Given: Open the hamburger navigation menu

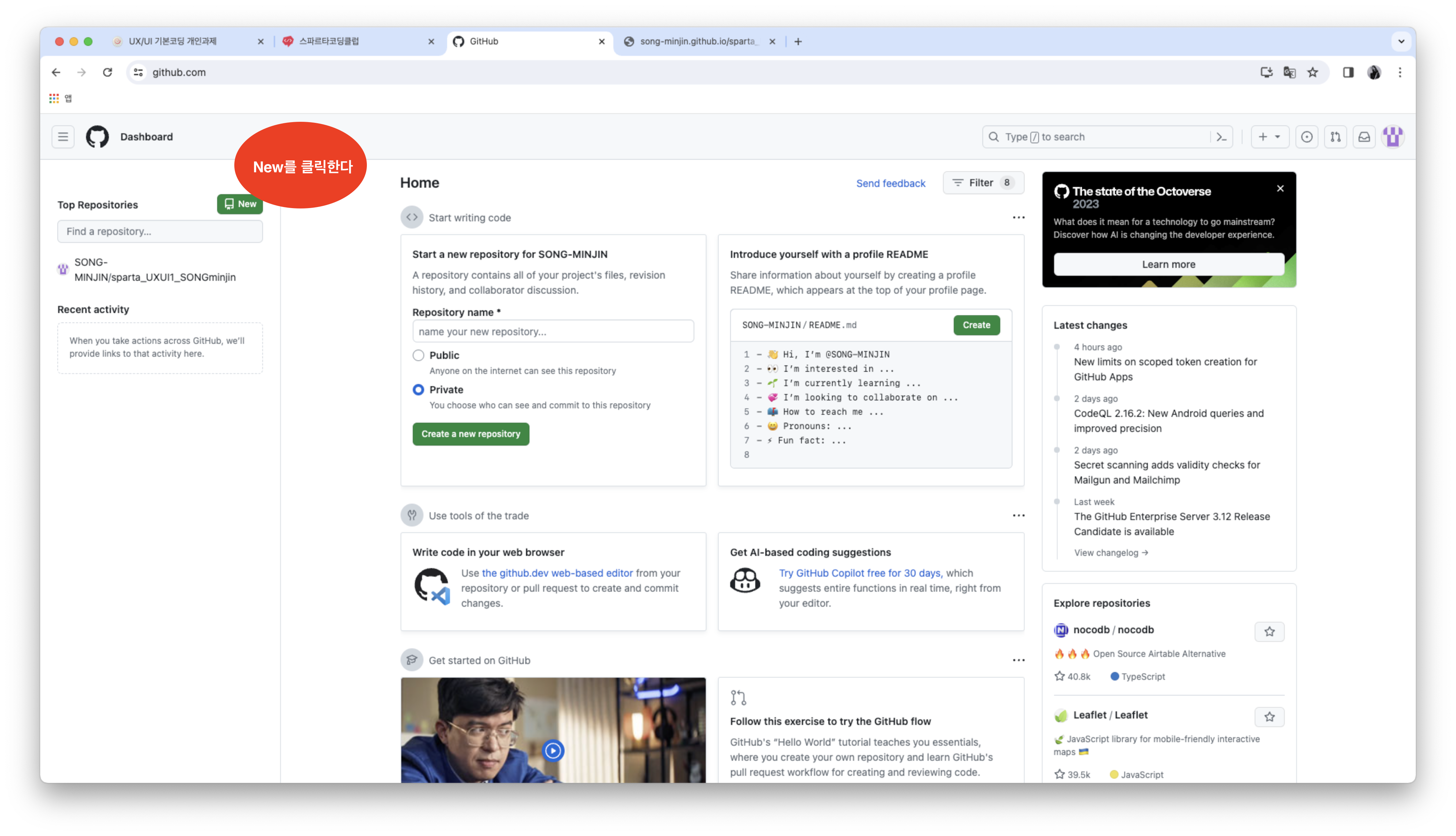Looking at the screenshot, I should pyautogui.click(x=63, y=137).
